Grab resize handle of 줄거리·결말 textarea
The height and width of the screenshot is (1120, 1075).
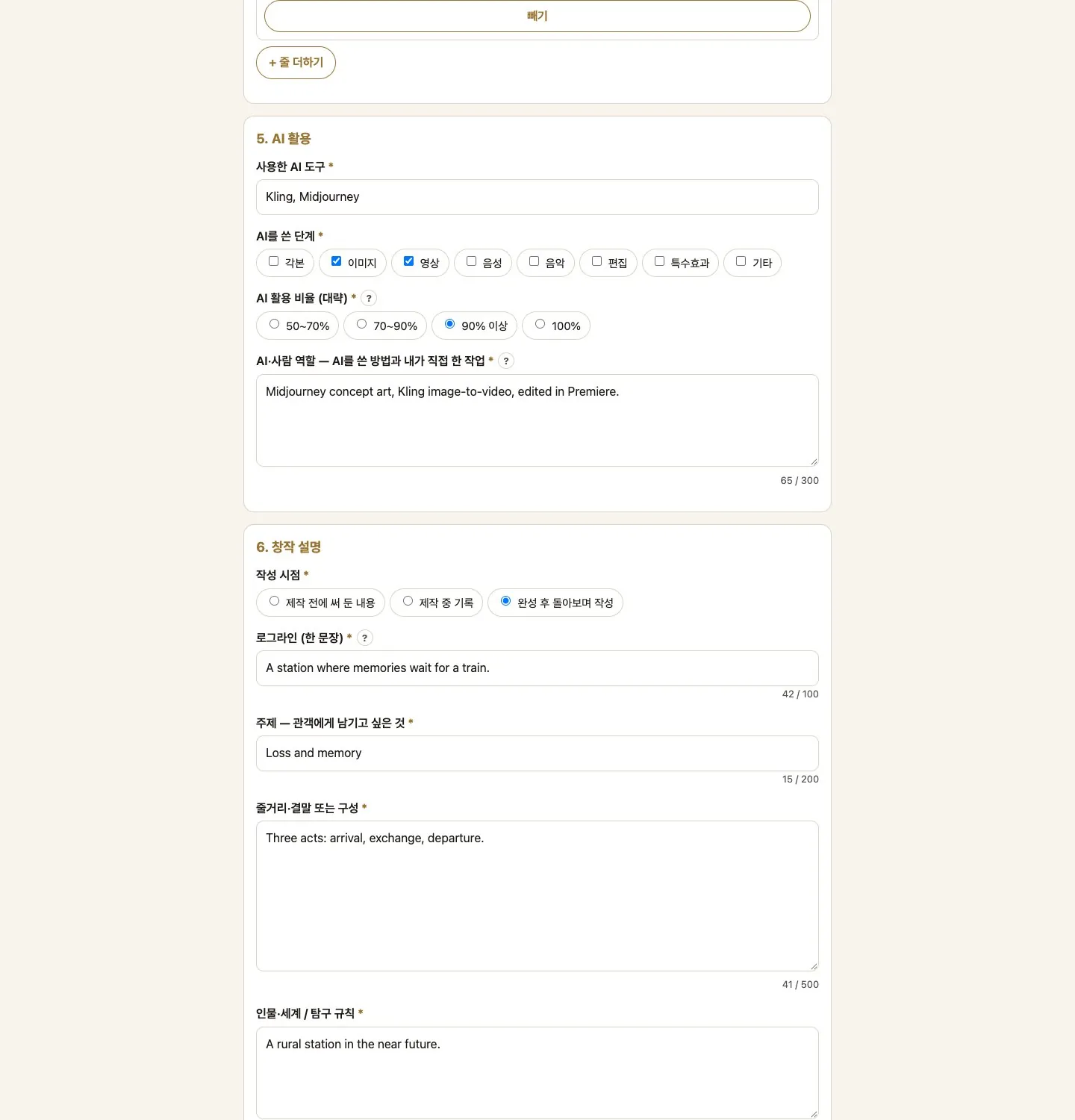pyautogui.click(x=814, y=966)
